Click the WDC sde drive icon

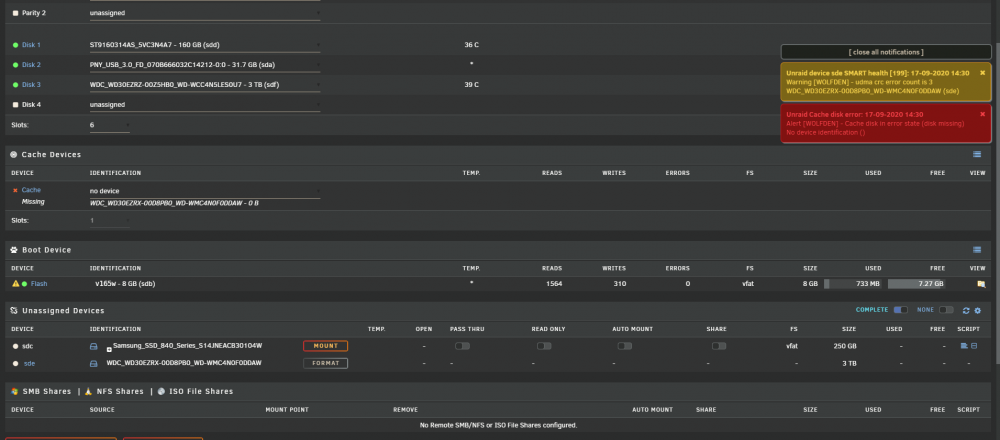tap(93, 363)
